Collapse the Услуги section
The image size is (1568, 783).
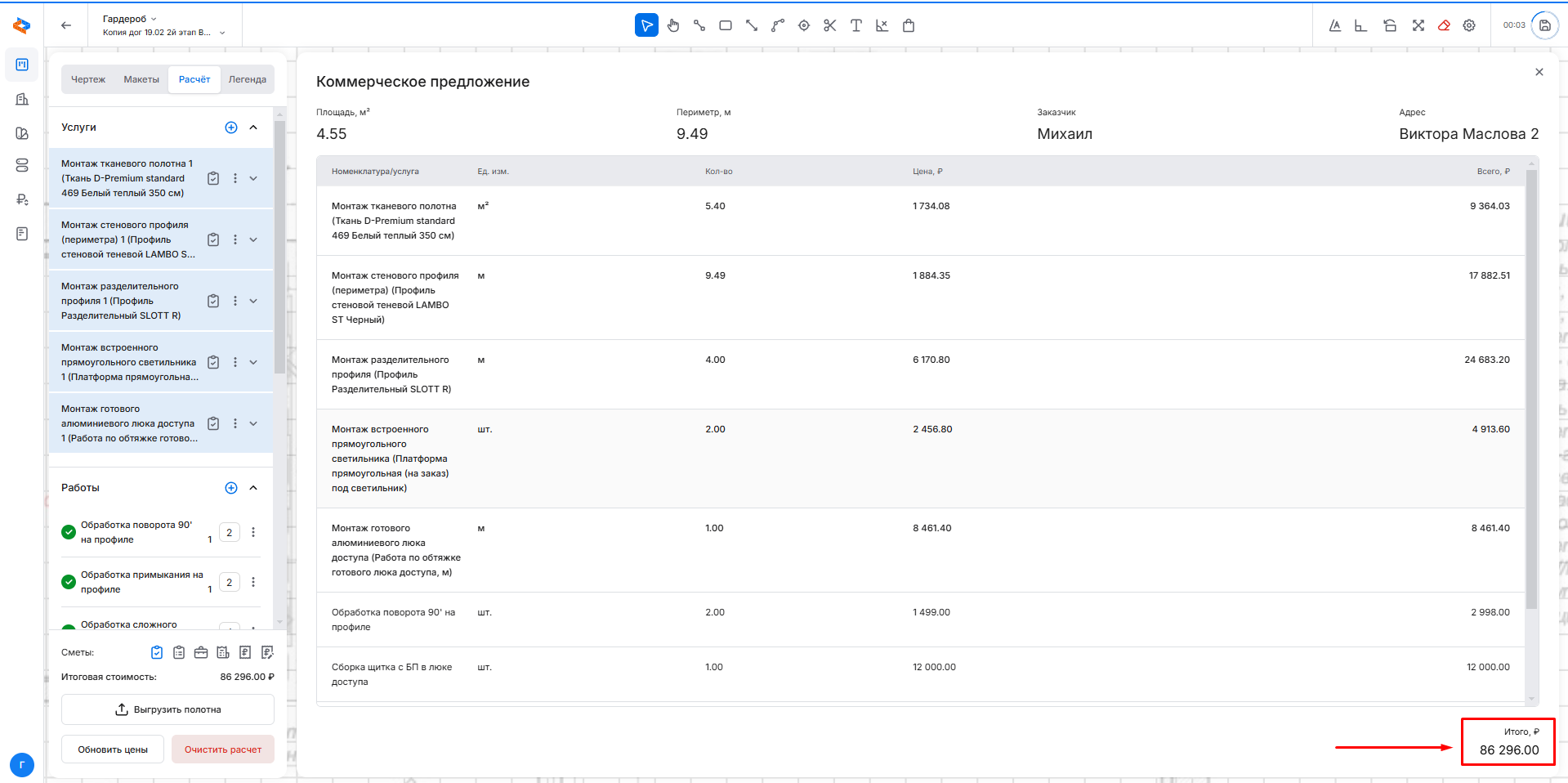click(x=253, y=128)
